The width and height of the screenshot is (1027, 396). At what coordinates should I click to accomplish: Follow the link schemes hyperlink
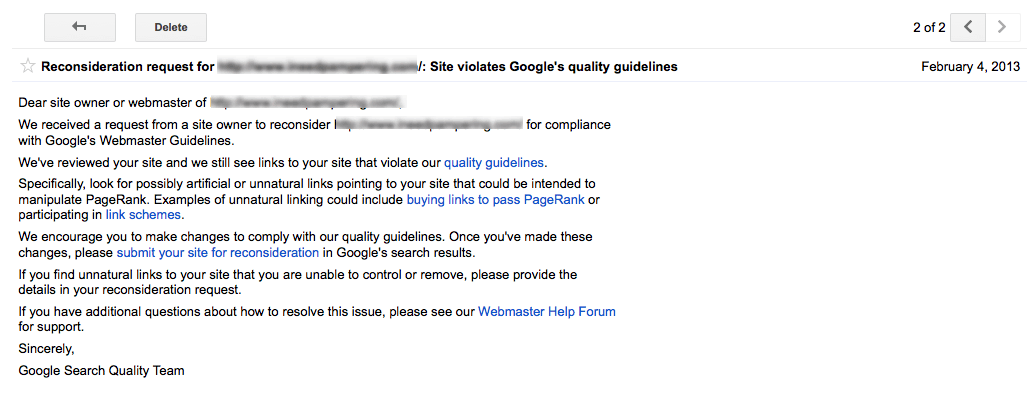[x=143, y=214]
